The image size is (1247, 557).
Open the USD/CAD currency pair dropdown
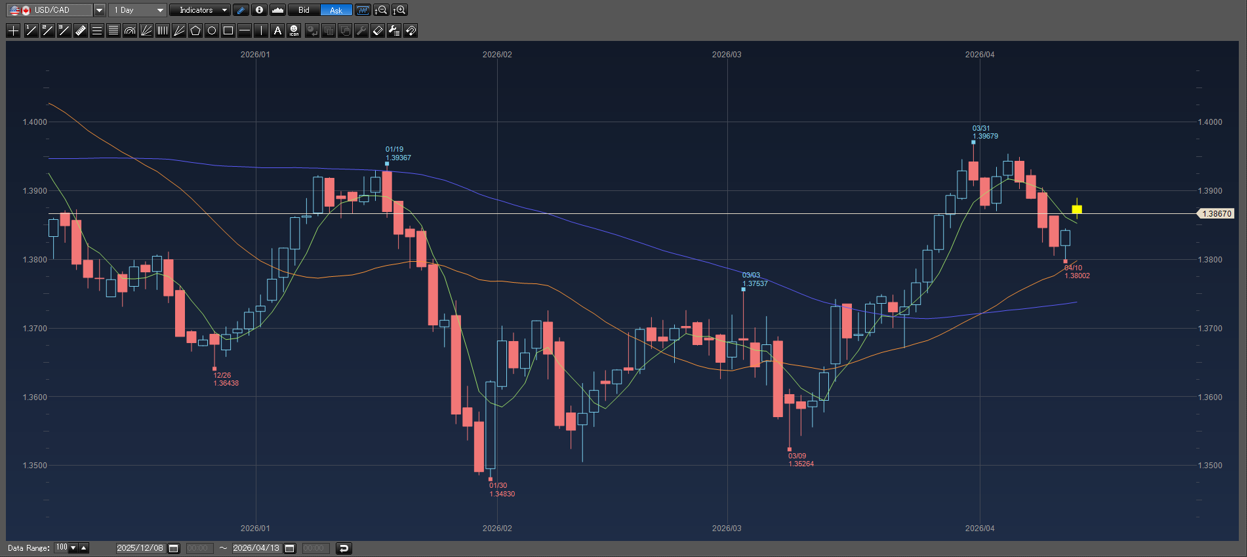click(99, 10)
